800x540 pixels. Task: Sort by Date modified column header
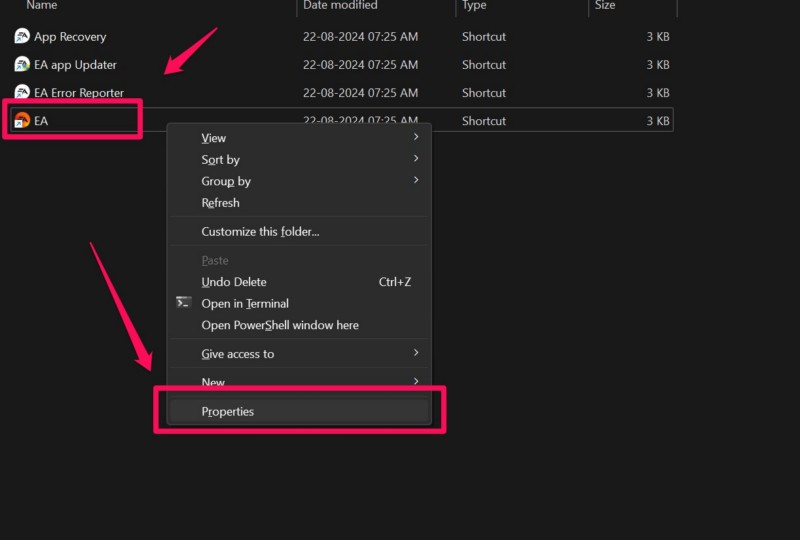[342, 6]
